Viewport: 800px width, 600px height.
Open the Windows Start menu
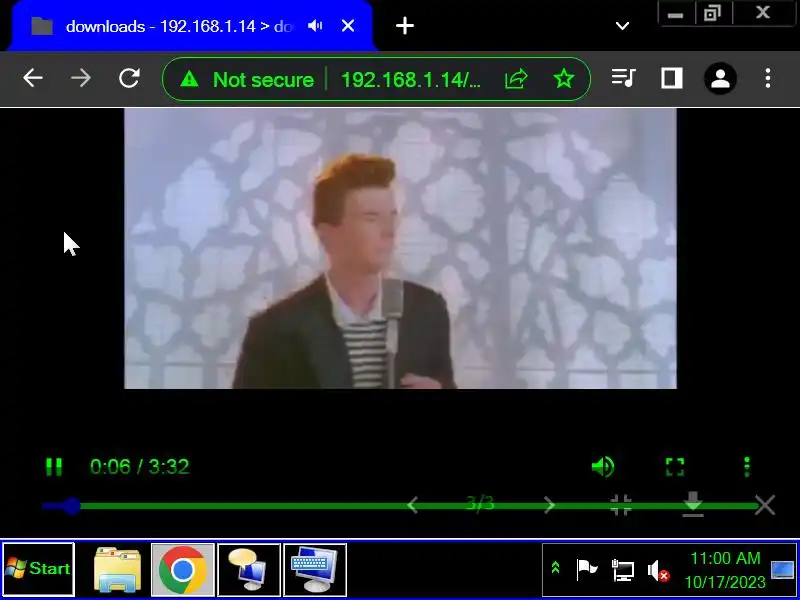pyautogui.click(x=39, y=569)
